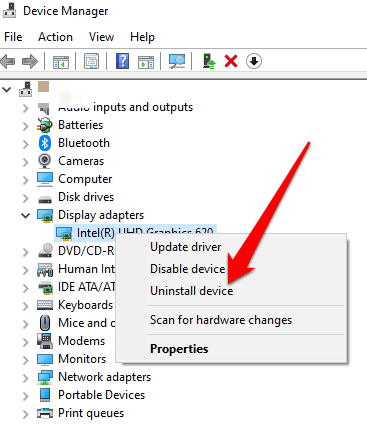Click the Bluetooth category icon
This screenshot has height=430, width=367.
[x=45, y=143]
